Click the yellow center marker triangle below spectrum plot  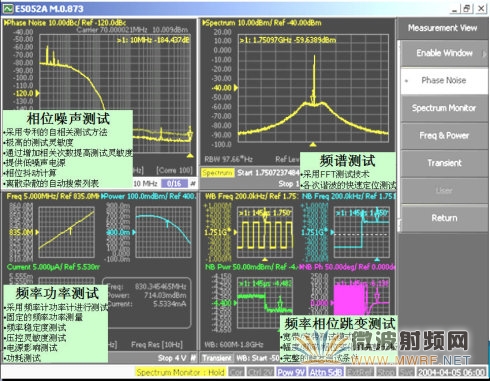pos(313,144)
